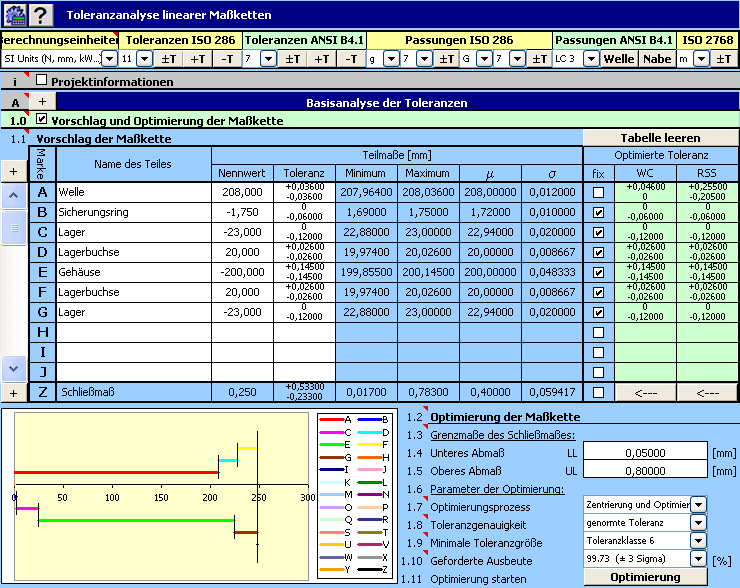740x588 pixels.
Task: Open LC 3 fit dropdown
Action: [x=591, y=59]
